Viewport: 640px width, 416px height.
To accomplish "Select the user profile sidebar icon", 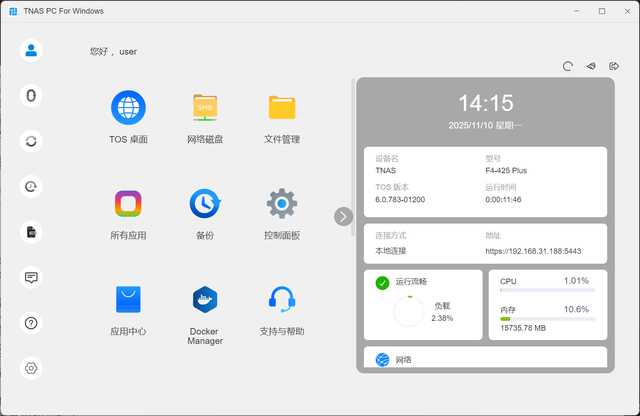I will pyautogui.click(x=31, y=50).
